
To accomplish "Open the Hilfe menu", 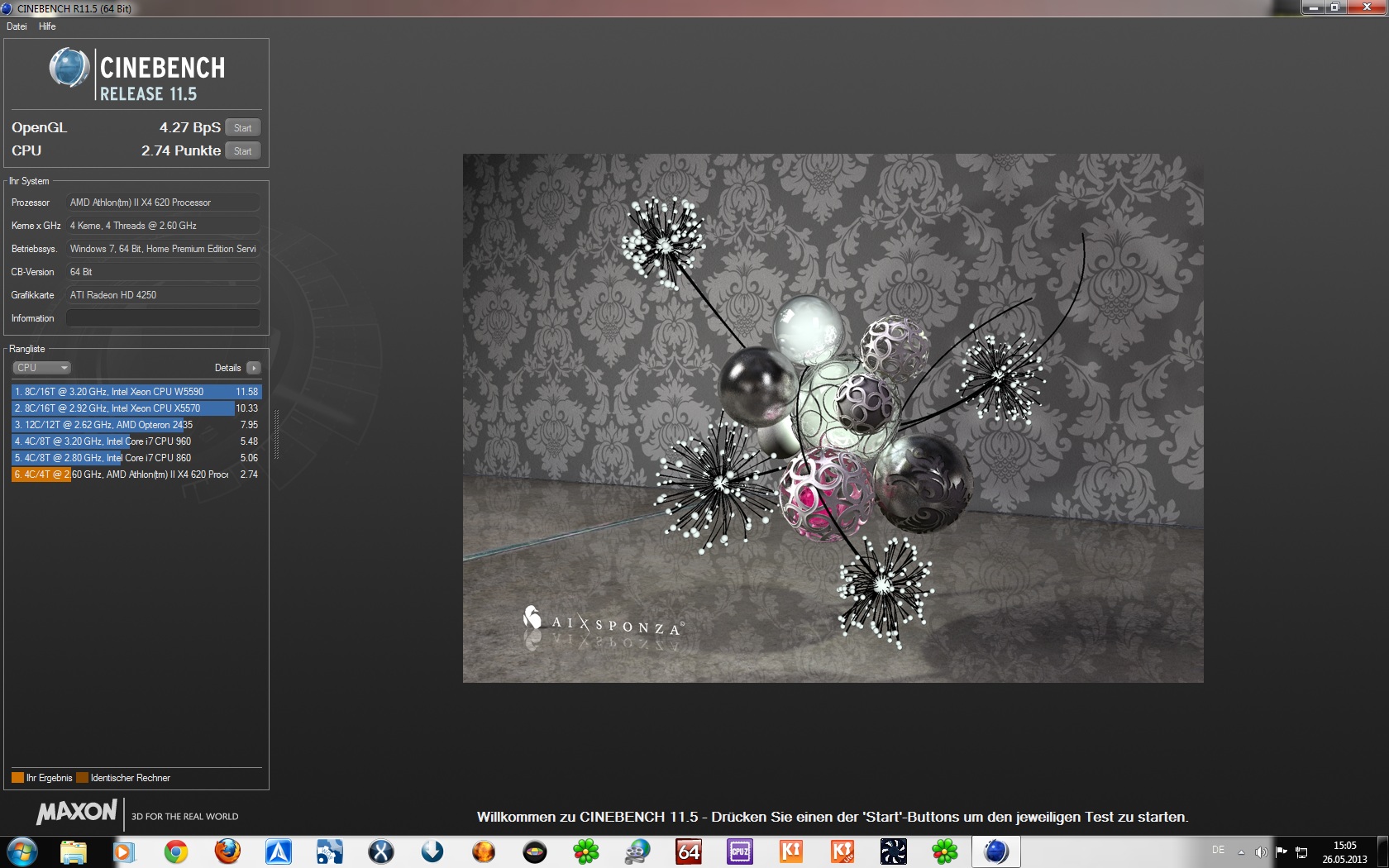I will click(47, 26).
